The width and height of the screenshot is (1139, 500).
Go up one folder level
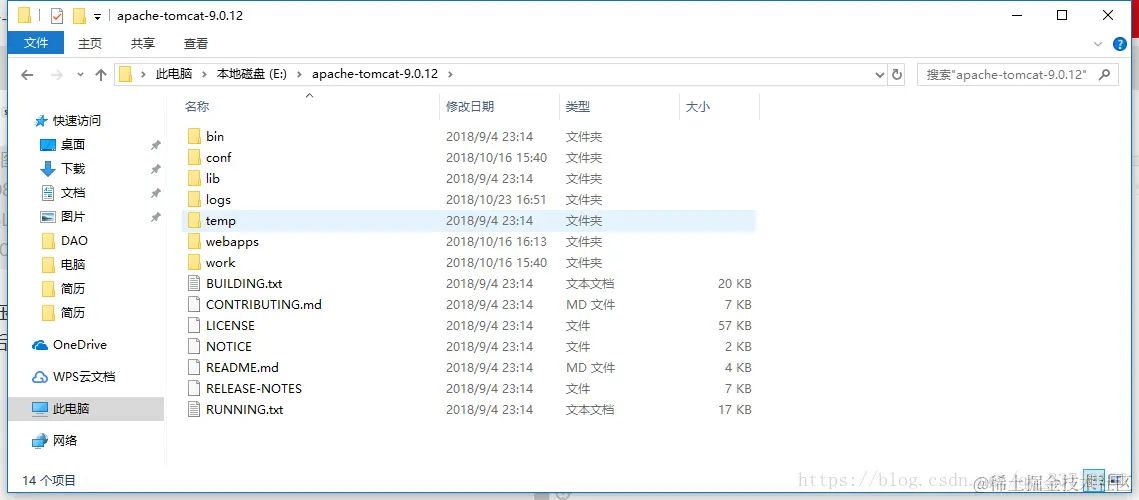(x=101, y=74)
